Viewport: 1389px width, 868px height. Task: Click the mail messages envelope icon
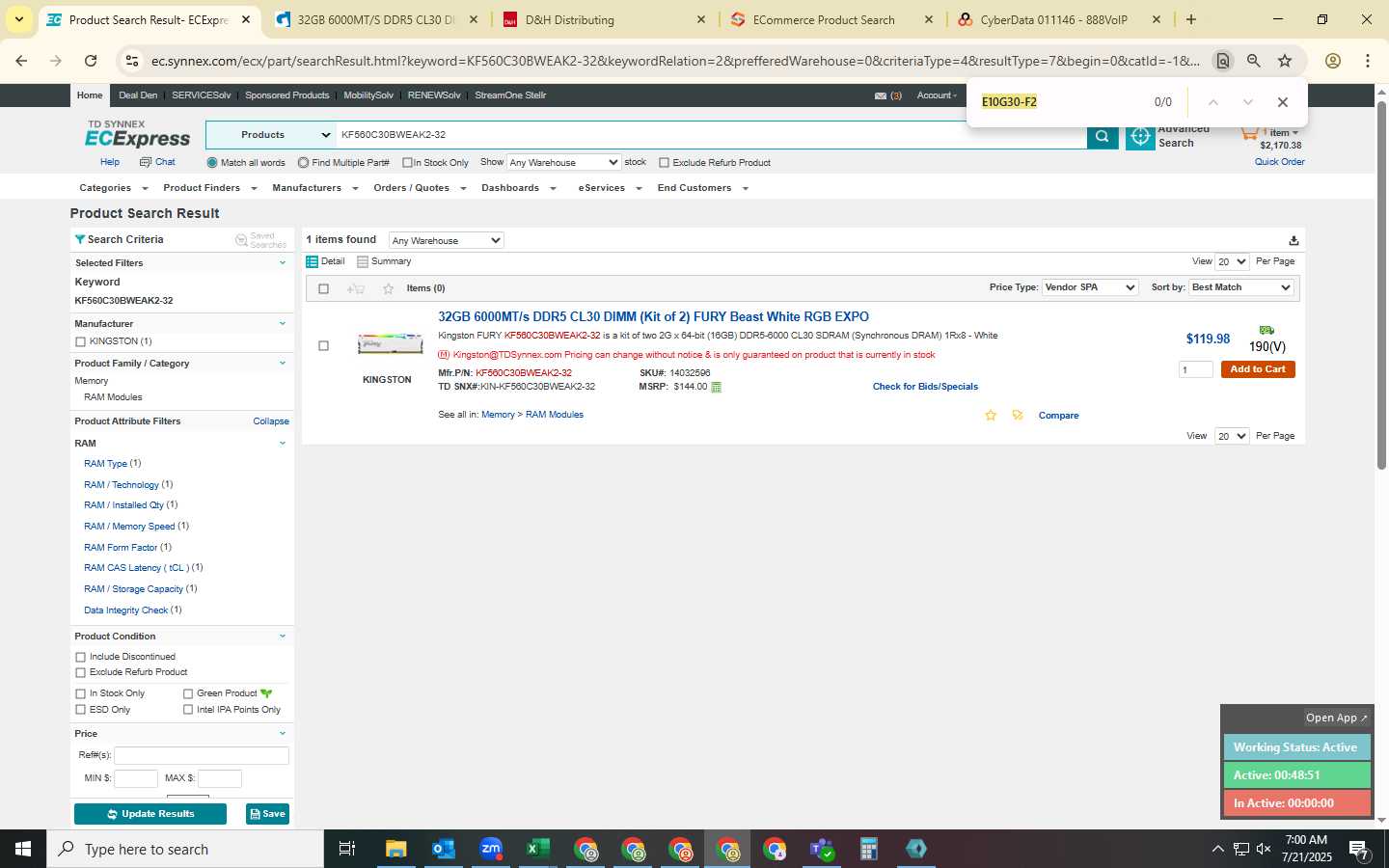(x=881, y=95)
